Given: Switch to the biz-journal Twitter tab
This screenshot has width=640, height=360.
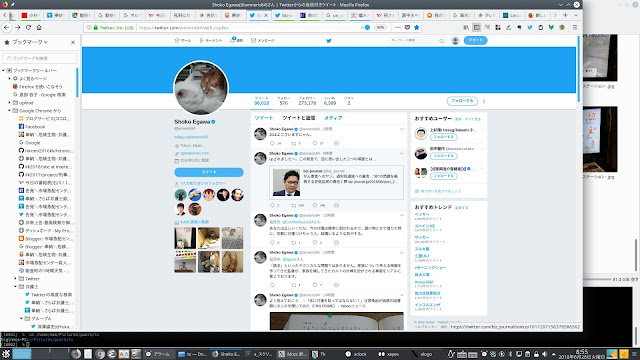Looking at the screenshot, I should point(284,15).
